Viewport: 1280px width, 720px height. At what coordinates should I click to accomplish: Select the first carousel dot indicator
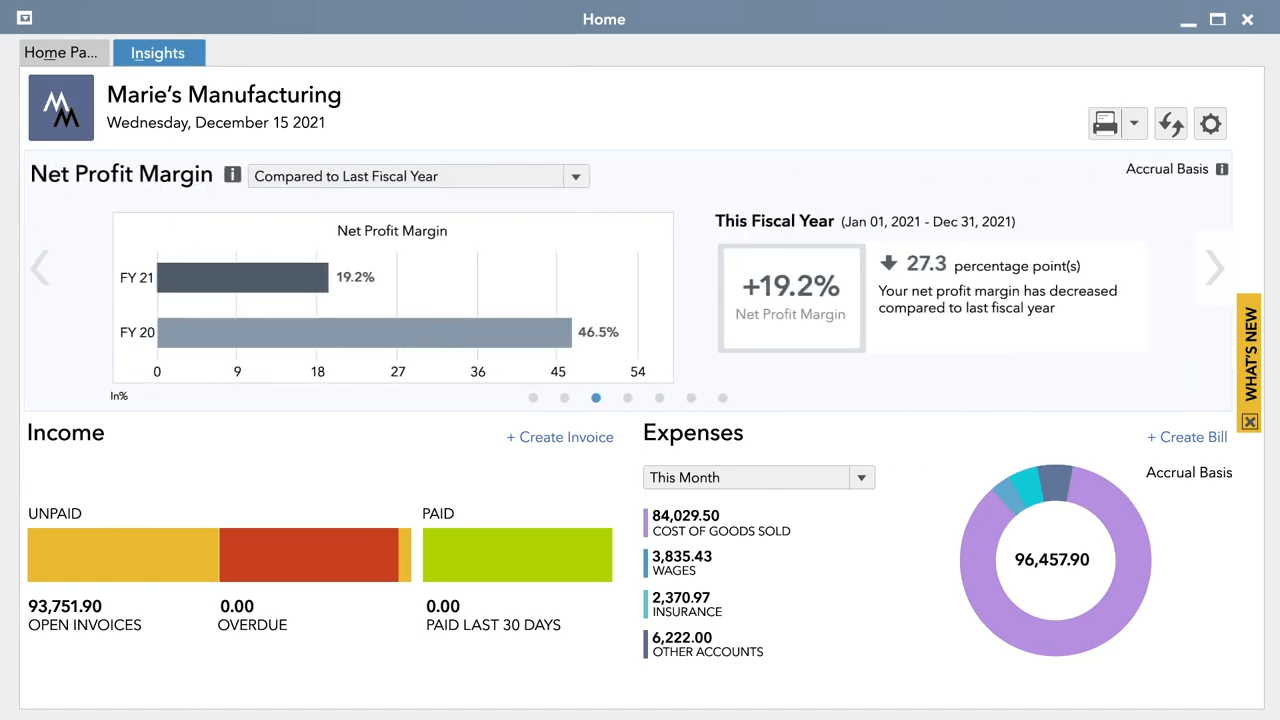point(533,397)
